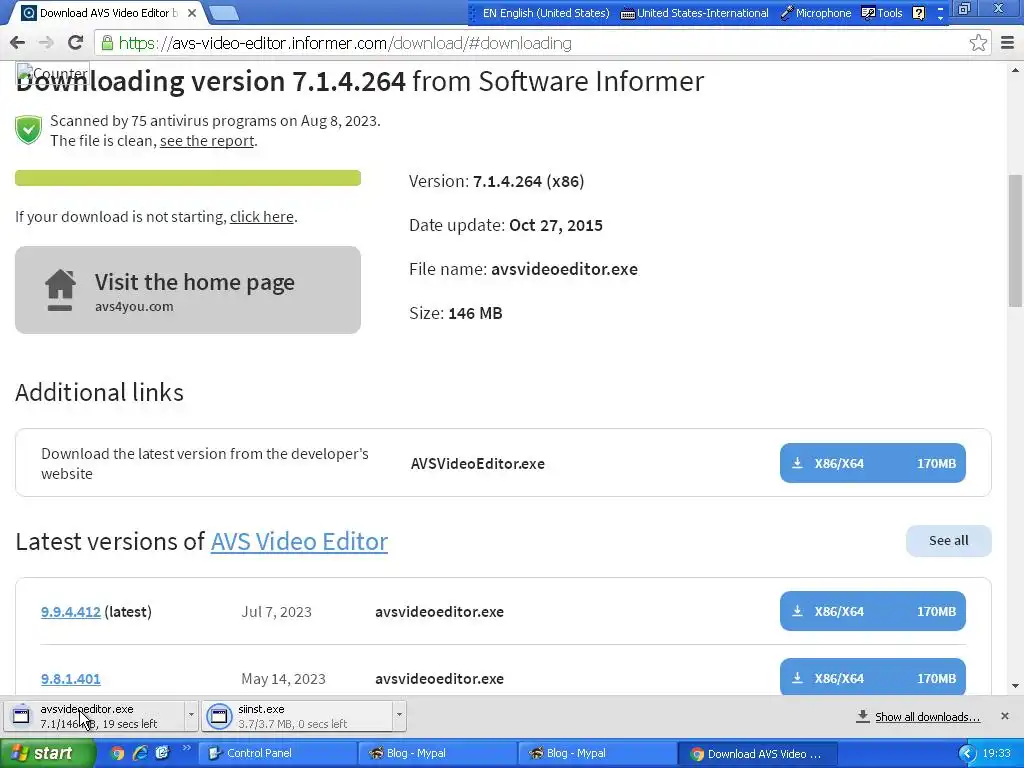Launch Chrome from quick launch
Viewport: 1024px width, 768px height.
coord(117,754)
